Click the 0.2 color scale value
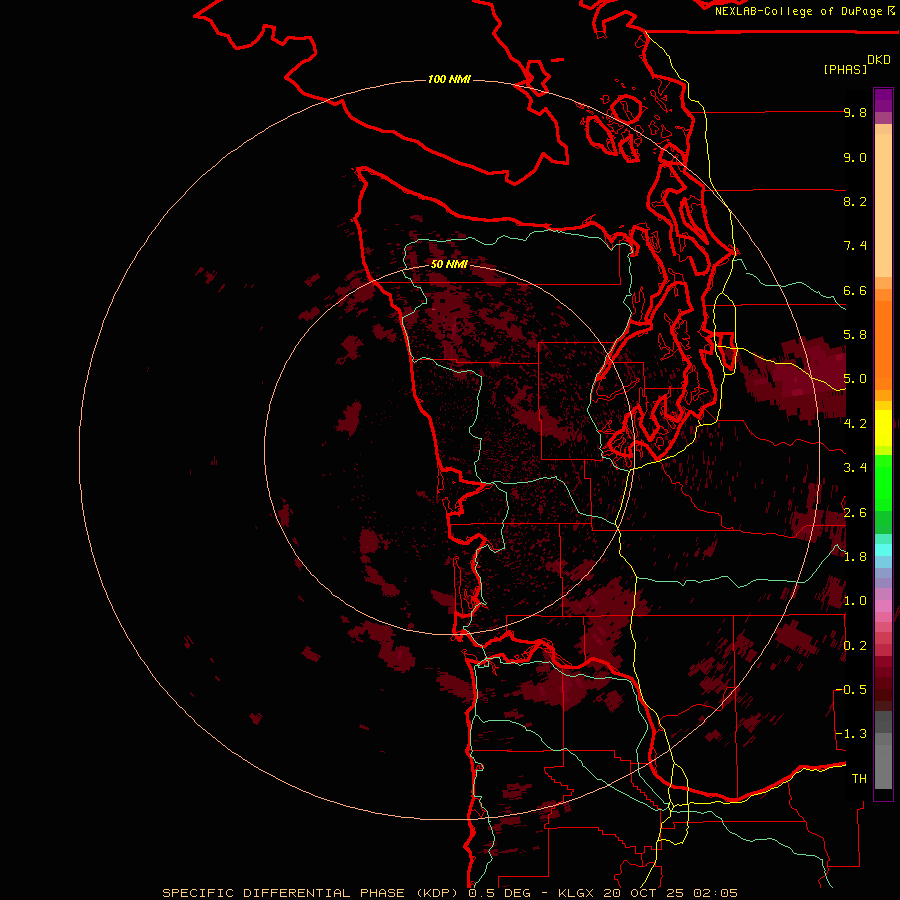 coord(855,646)
